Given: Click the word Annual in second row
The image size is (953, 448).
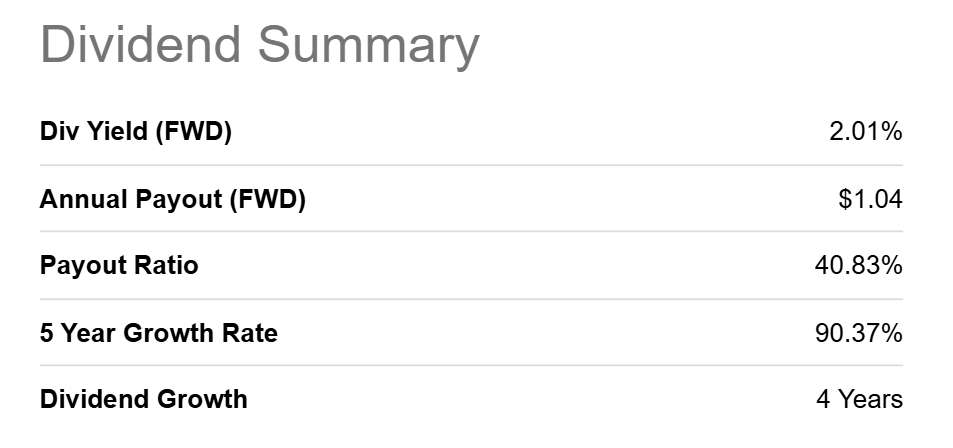Looking at the screenshot, I should [x=83, y=199].
